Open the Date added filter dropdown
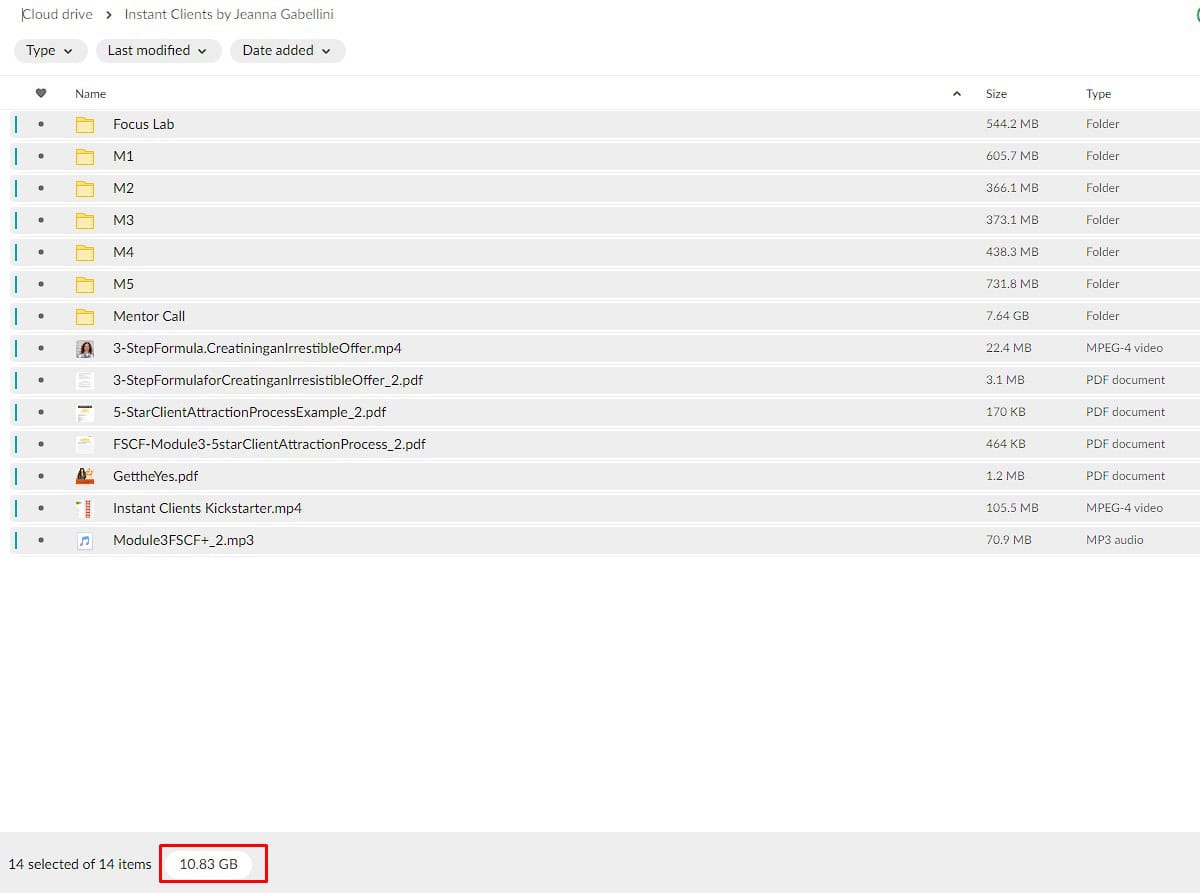Viewport: 1200px width, 893px height. tap(287, 50)
